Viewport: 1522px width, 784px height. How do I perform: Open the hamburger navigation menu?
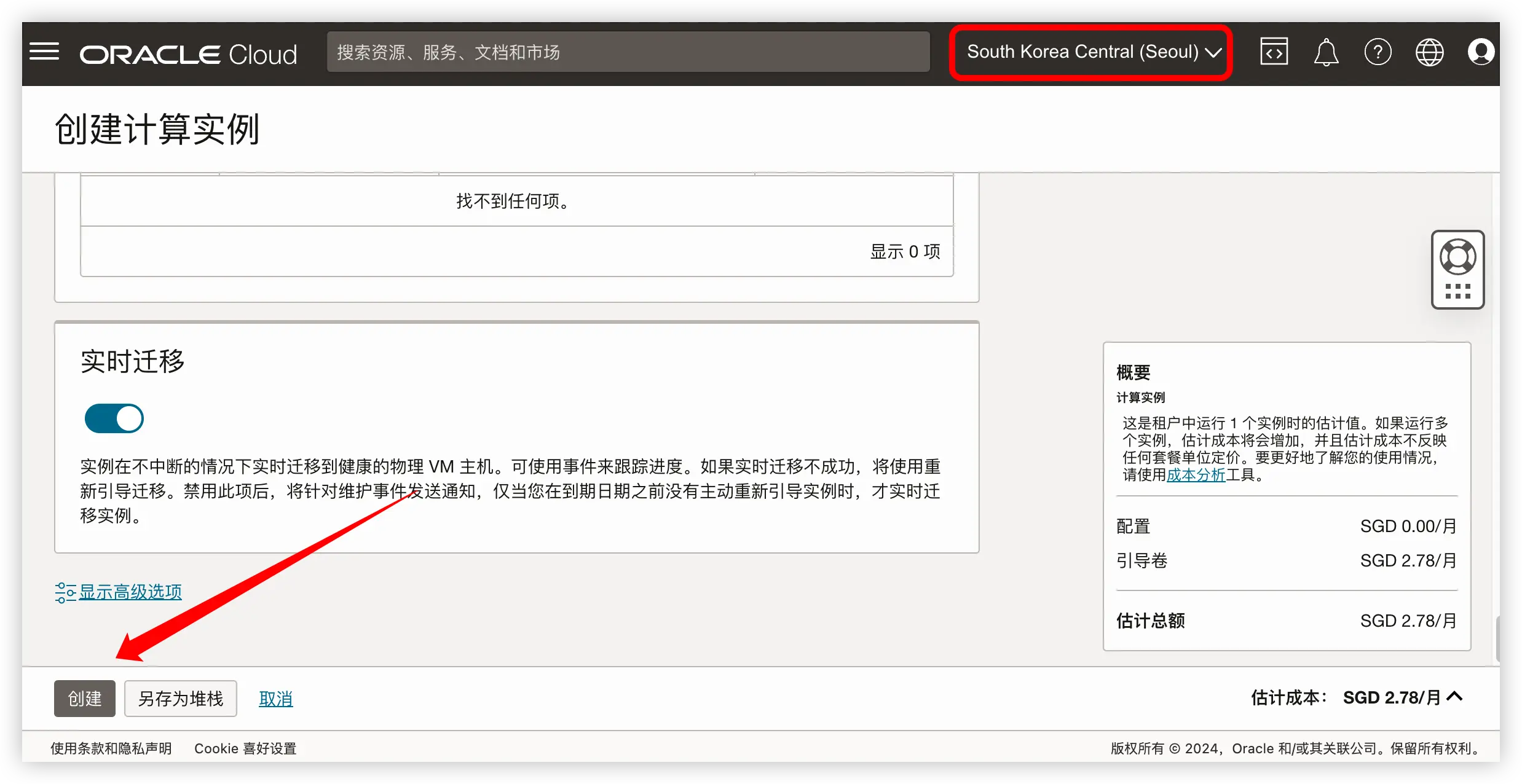[x=44, y=52]
